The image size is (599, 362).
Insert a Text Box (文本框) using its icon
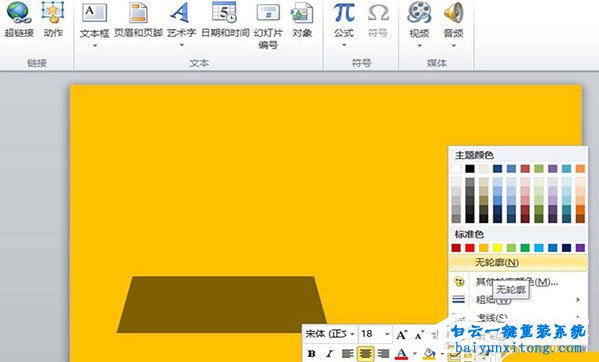94,13
